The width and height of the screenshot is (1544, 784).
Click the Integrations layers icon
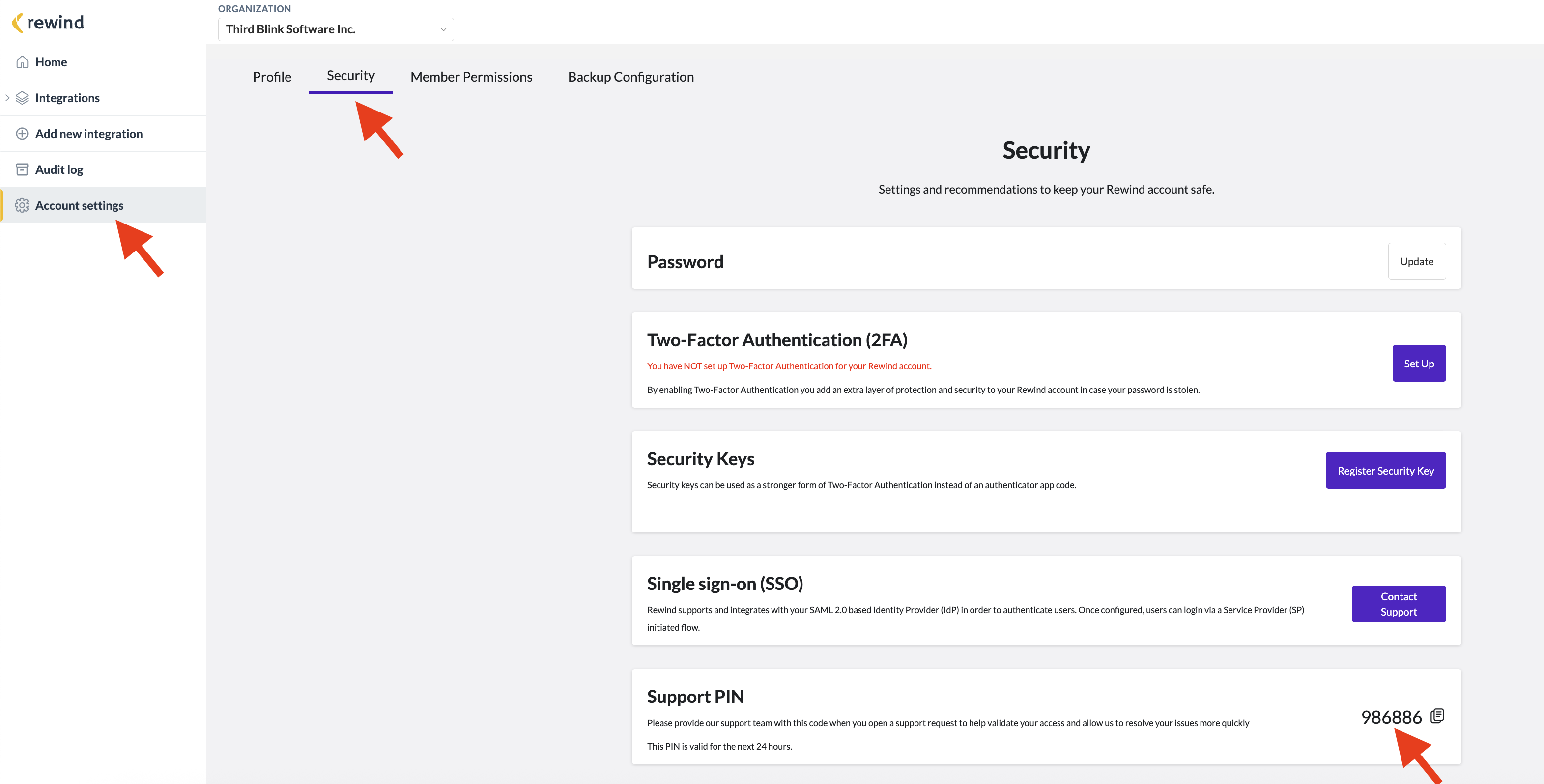pos(22,98)
